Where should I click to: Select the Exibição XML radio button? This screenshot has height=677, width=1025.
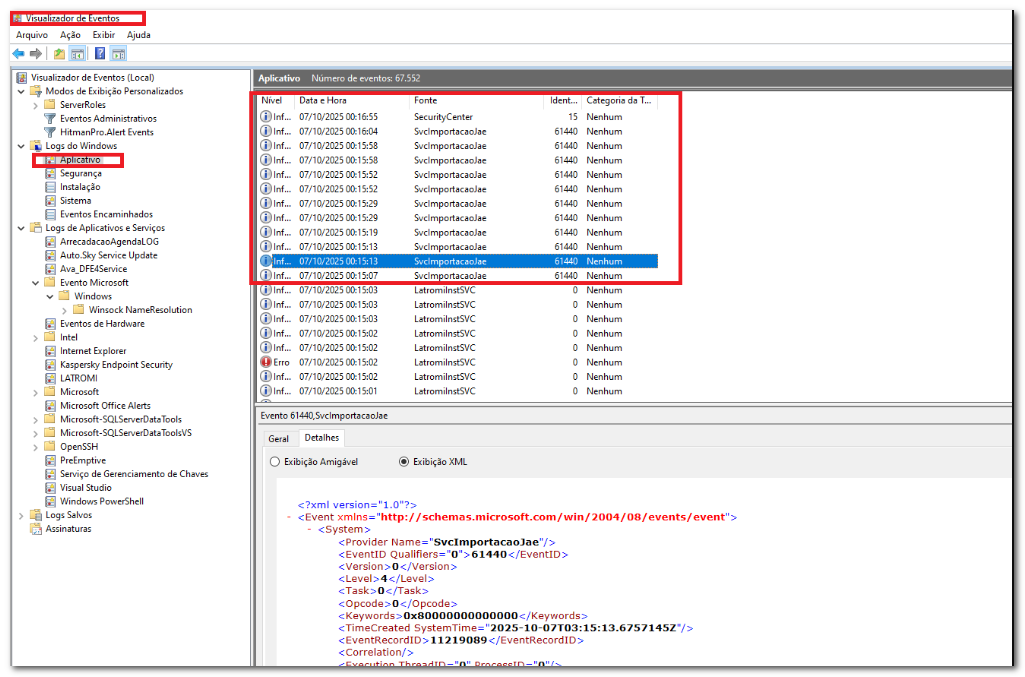coord(404,461)
